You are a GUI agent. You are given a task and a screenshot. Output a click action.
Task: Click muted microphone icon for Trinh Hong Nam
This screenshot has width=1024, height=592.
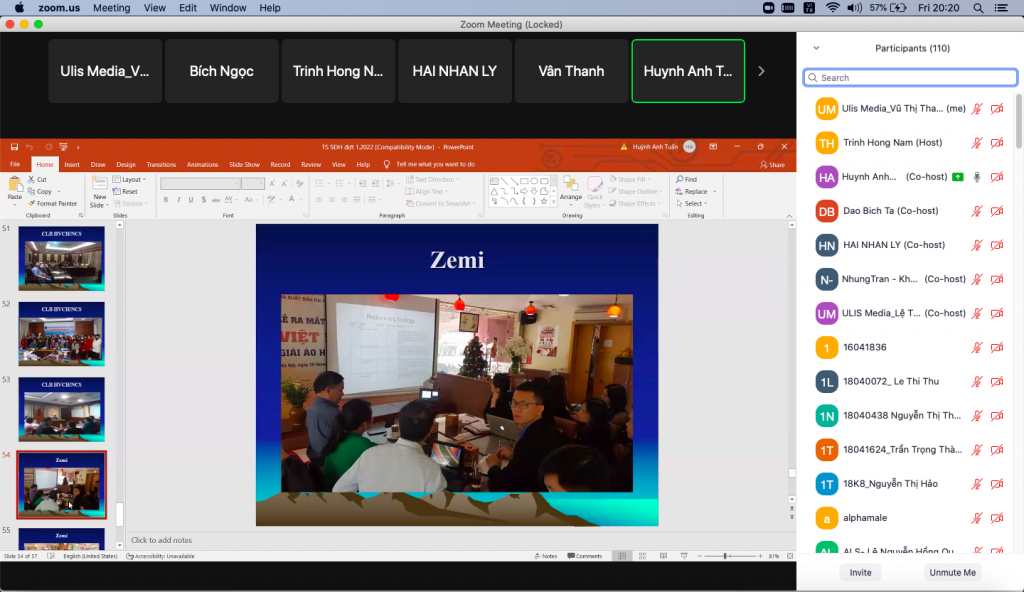pyautogui.click(x=976, y=143)
